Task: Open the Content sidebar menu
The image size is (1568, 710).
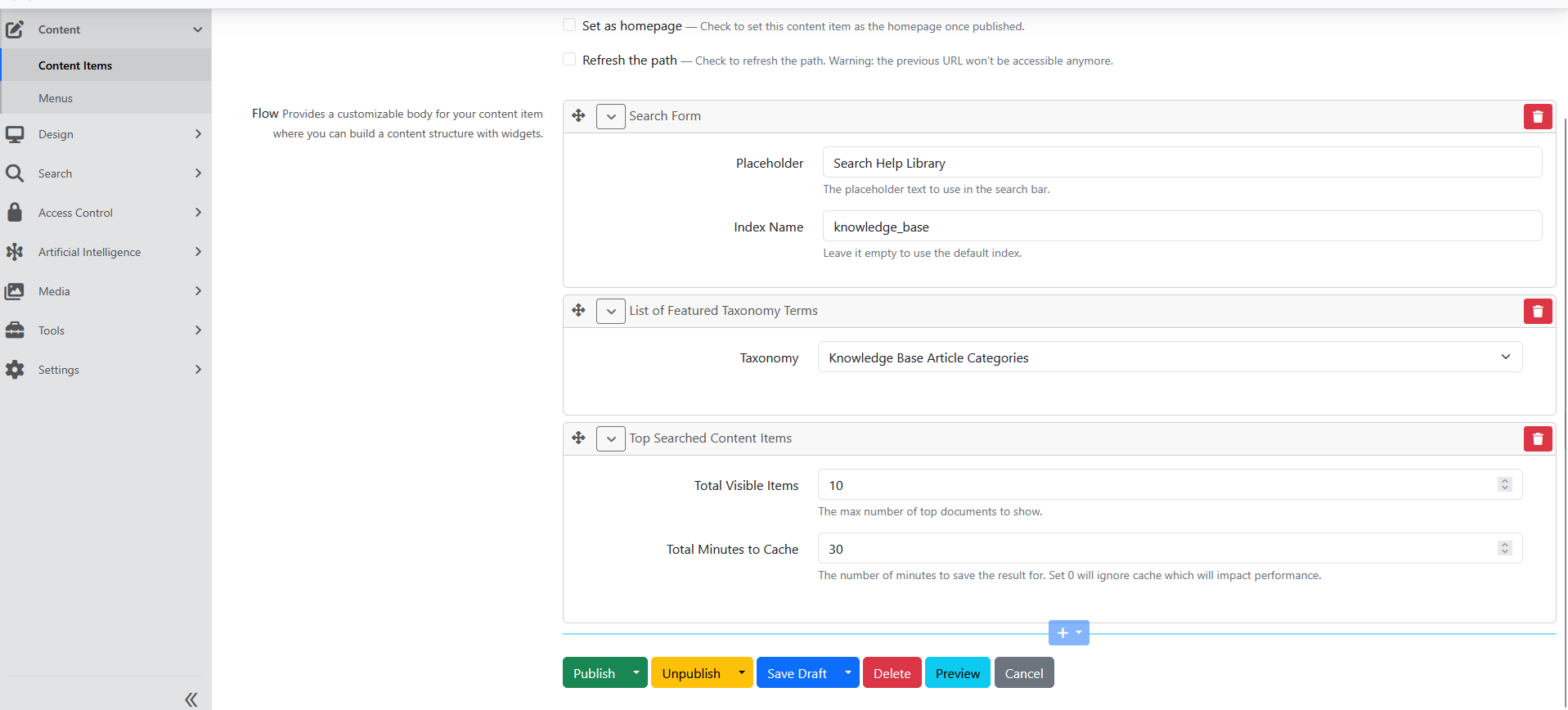Action: point(106,29)
